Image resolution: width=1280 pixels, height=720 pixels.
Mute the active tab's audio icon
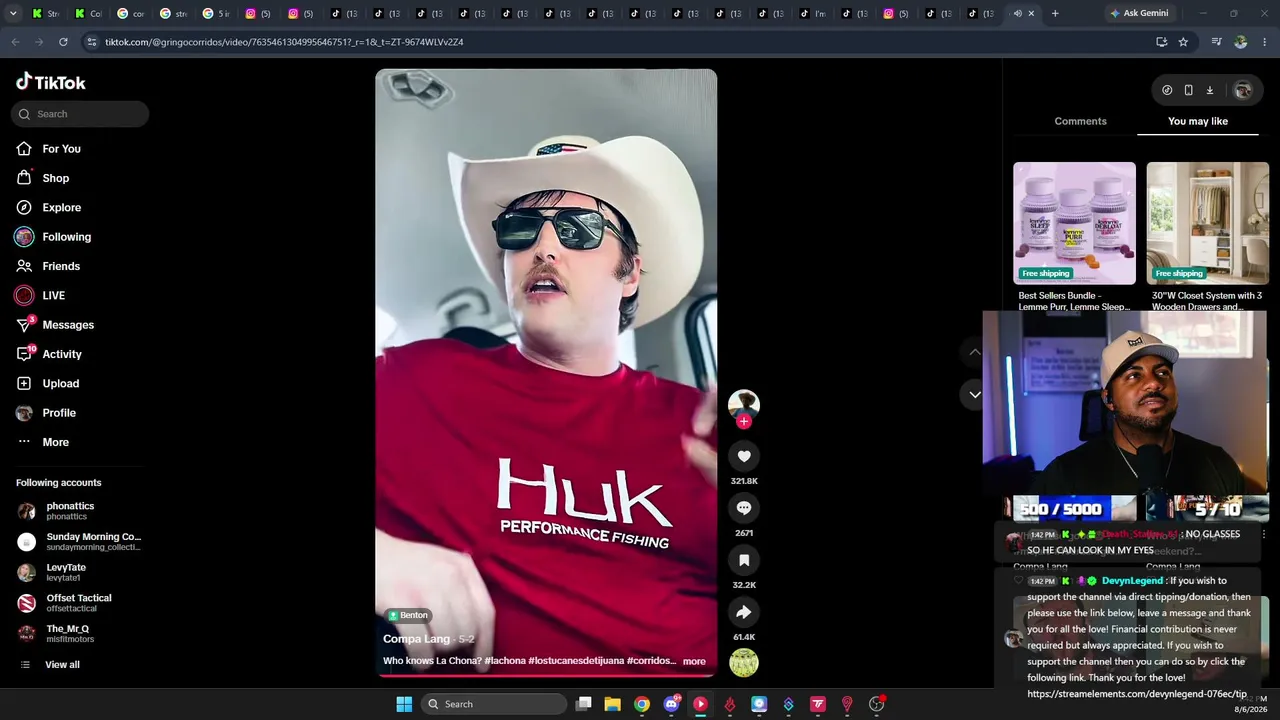1017,13
